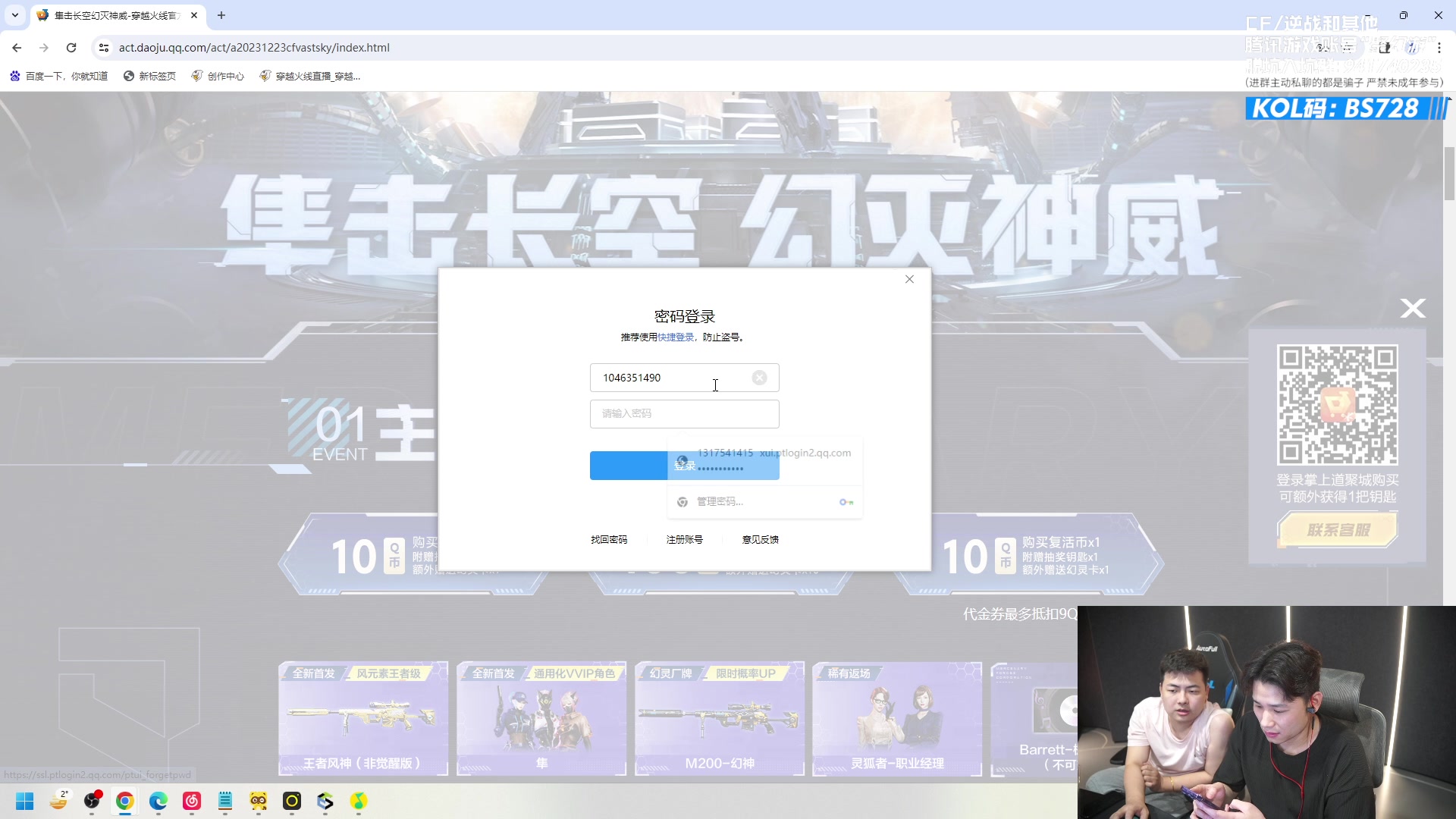Launch Microsoft Edge from the taskbar
The height and width of the screenshot is (819, 1456).
[158, 802]
